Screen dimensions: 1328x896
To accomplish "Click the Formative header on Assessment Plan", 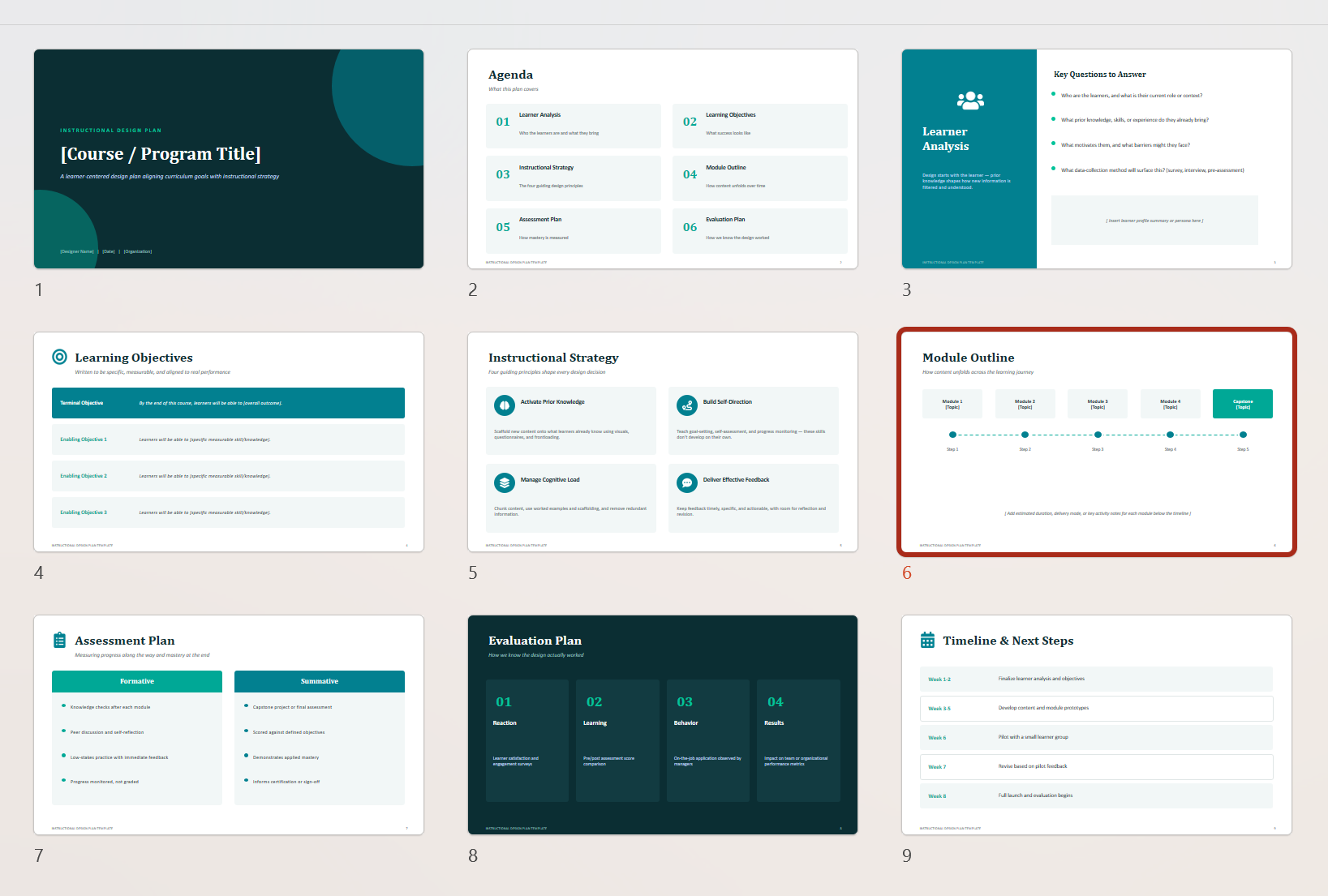I will tap(137, 681).
